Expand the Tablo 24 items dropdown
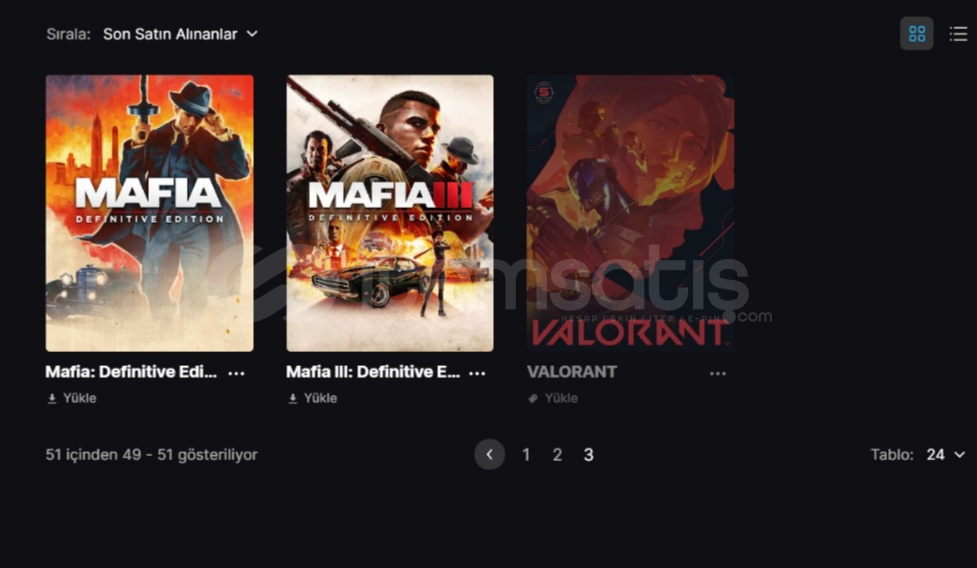The image size is (977, 568). pyautogui.click(x=945, y=455)
